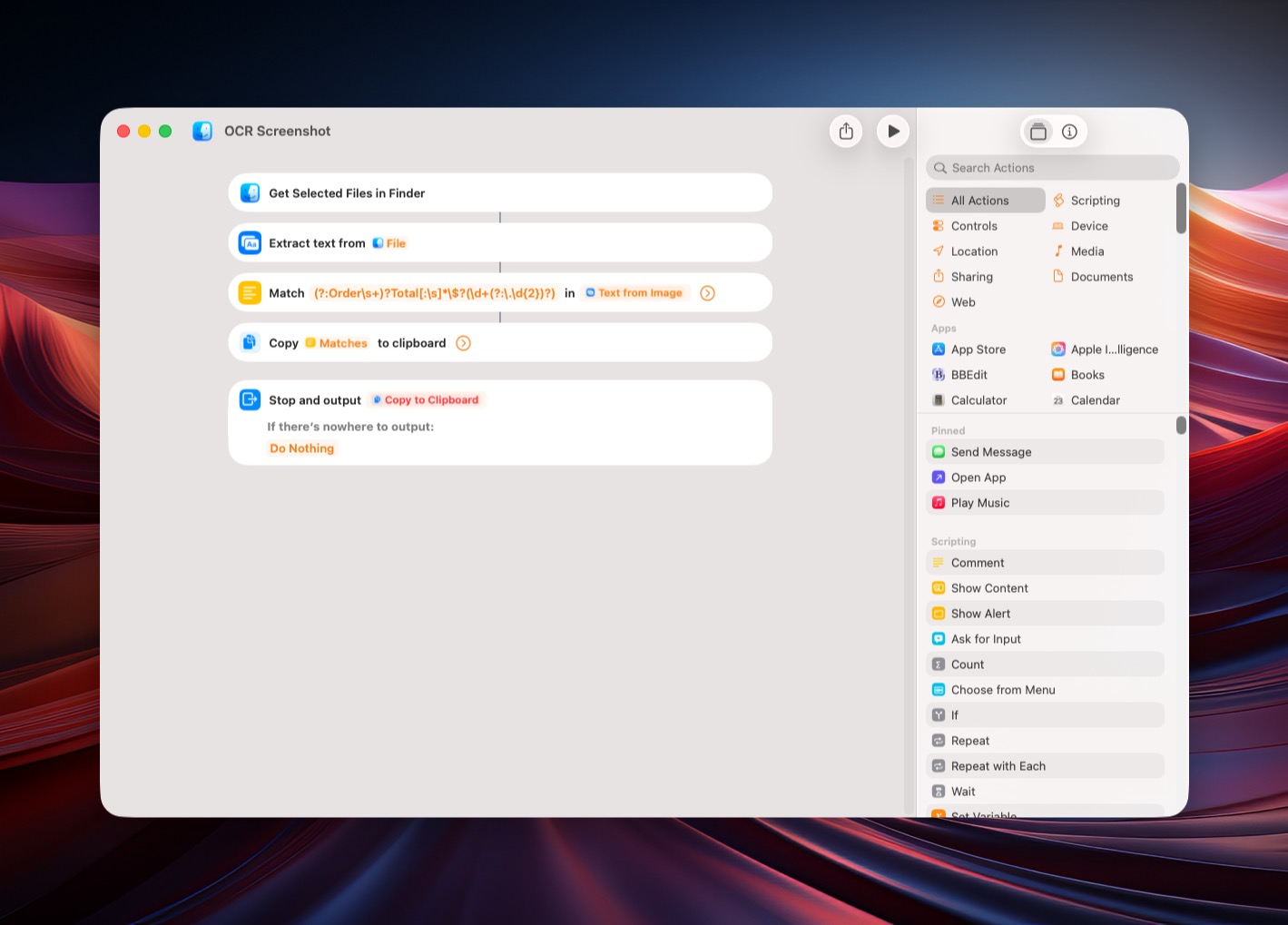Select the Scripting category
The image size is (1288, 925).
point(1095,201)
